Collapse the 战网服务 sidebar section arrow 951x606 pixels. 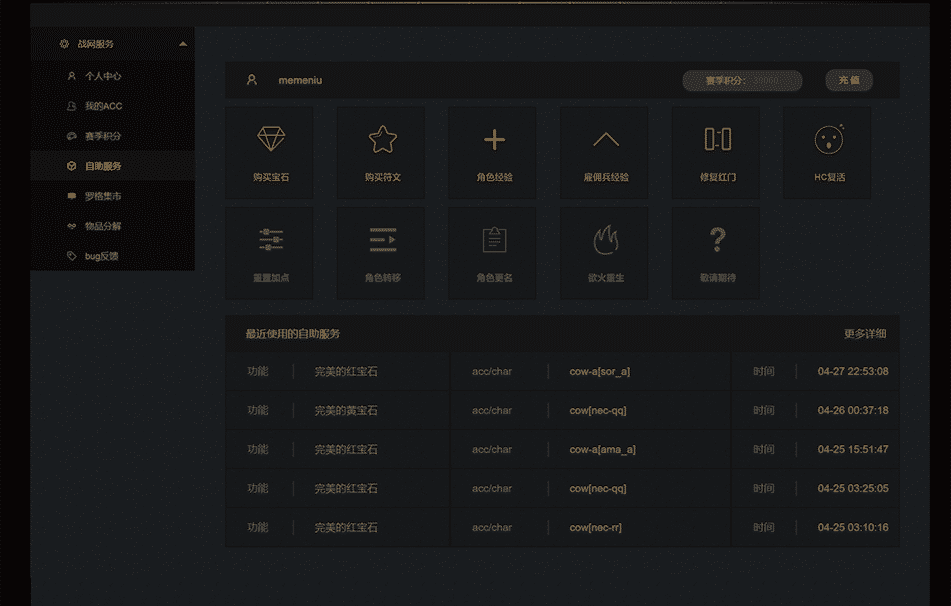tap(182, 44)
